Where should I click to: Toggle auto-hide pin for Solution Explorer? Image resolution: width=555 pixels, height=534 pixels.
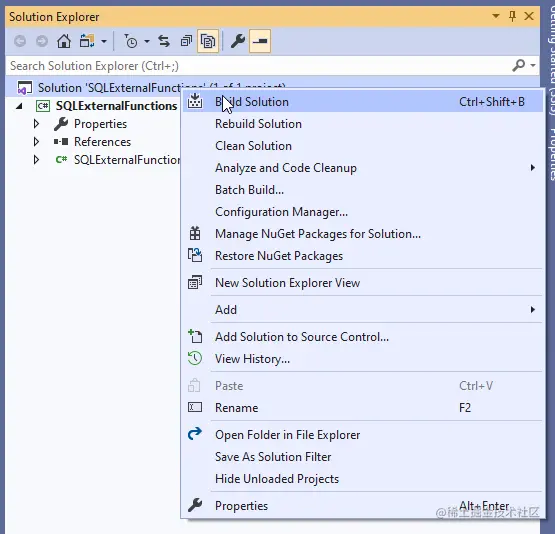pyautogui.click(x=512, y=16)
